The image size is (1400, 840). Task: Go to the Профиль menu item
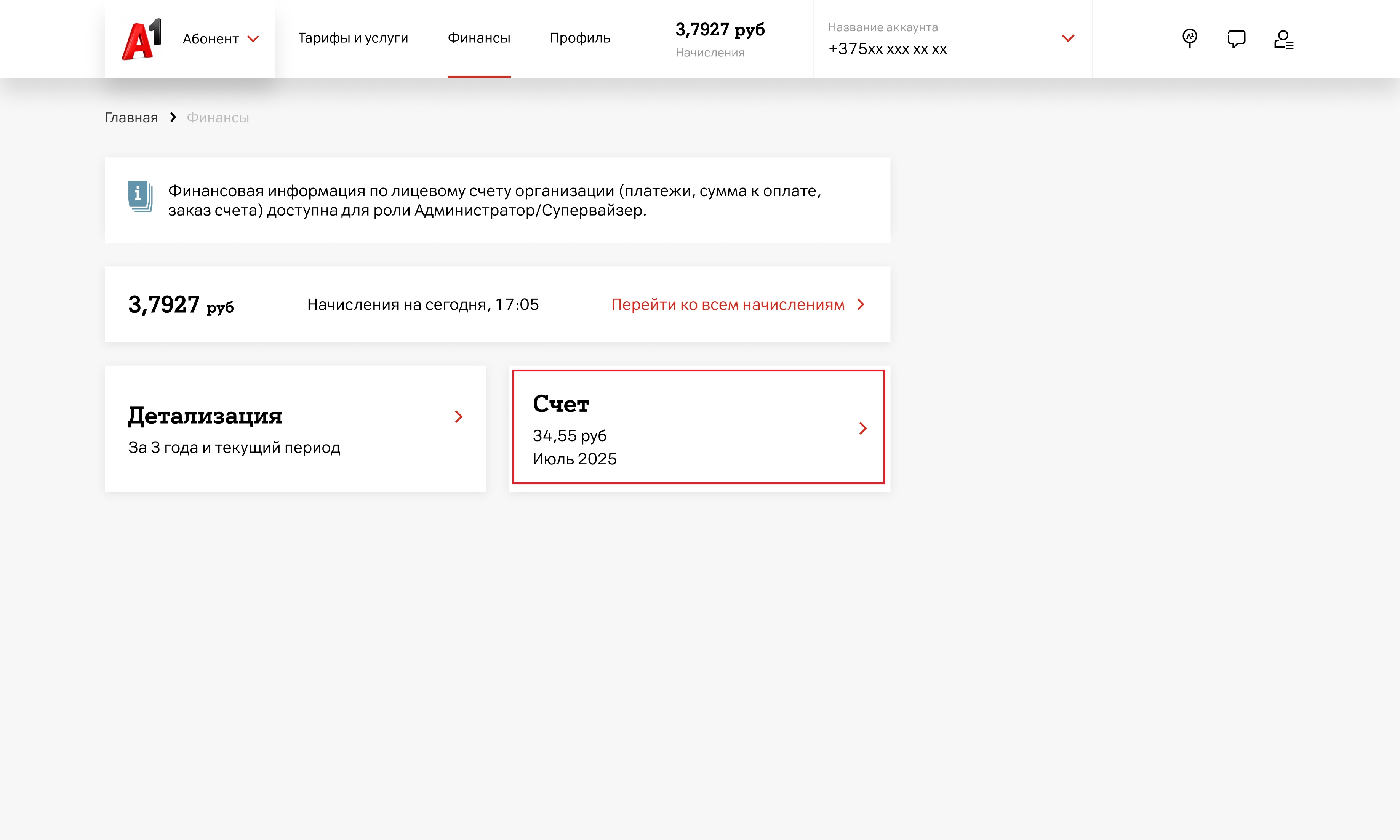pos(579,38)
